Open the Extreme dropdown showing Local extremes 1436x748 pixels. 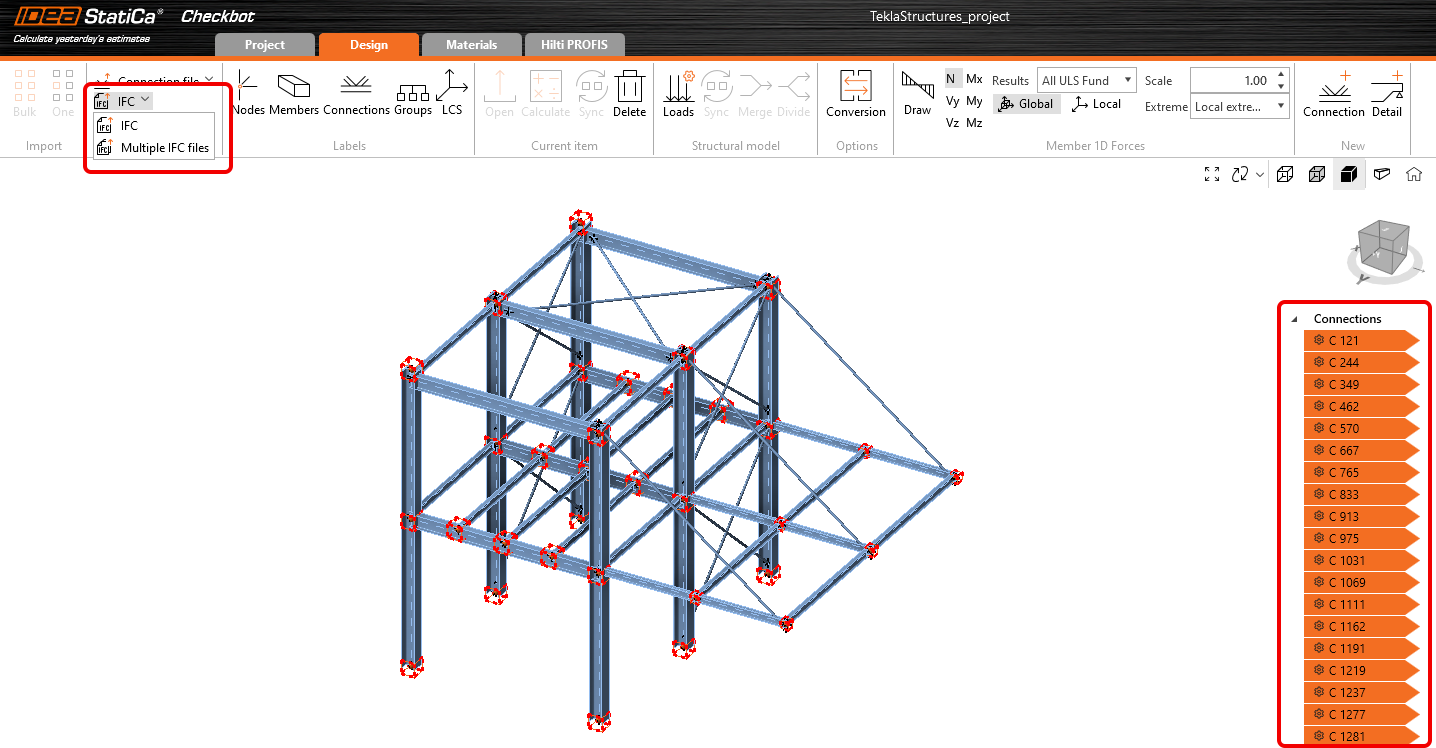point(1239,106)
